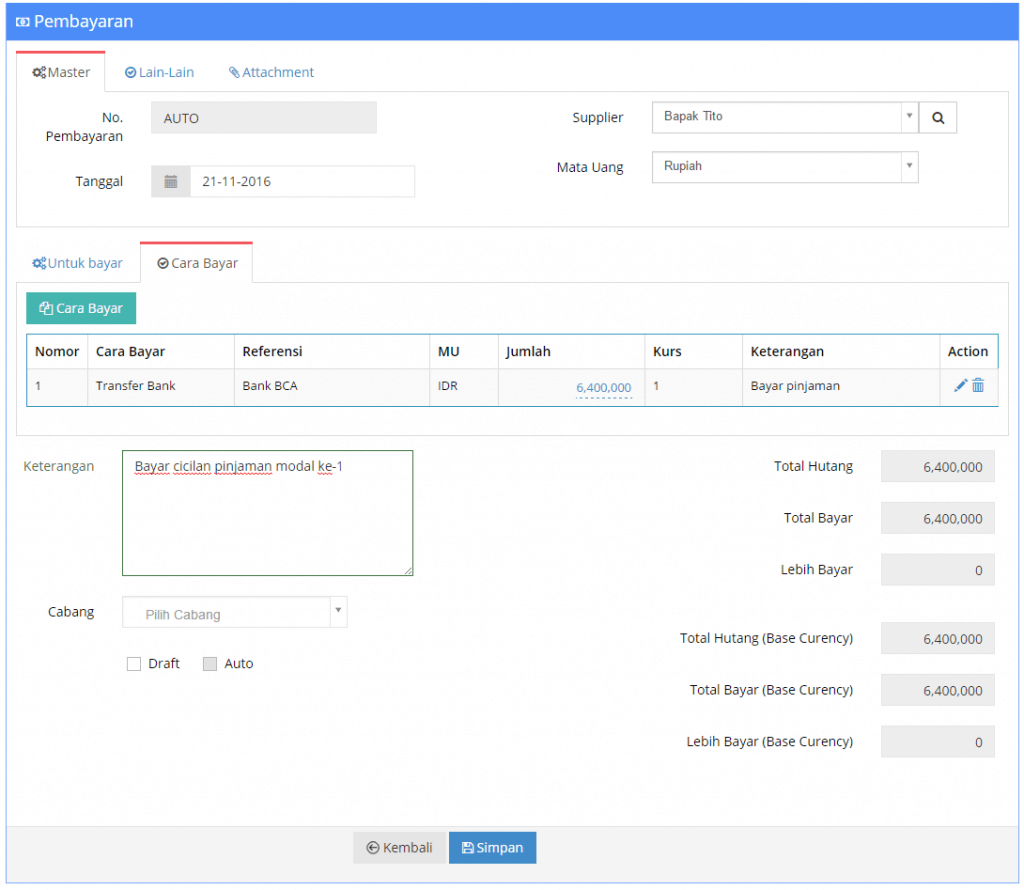
Task: Open the Attachment tab
Action: pyautogui.click(x=271, y=72)
